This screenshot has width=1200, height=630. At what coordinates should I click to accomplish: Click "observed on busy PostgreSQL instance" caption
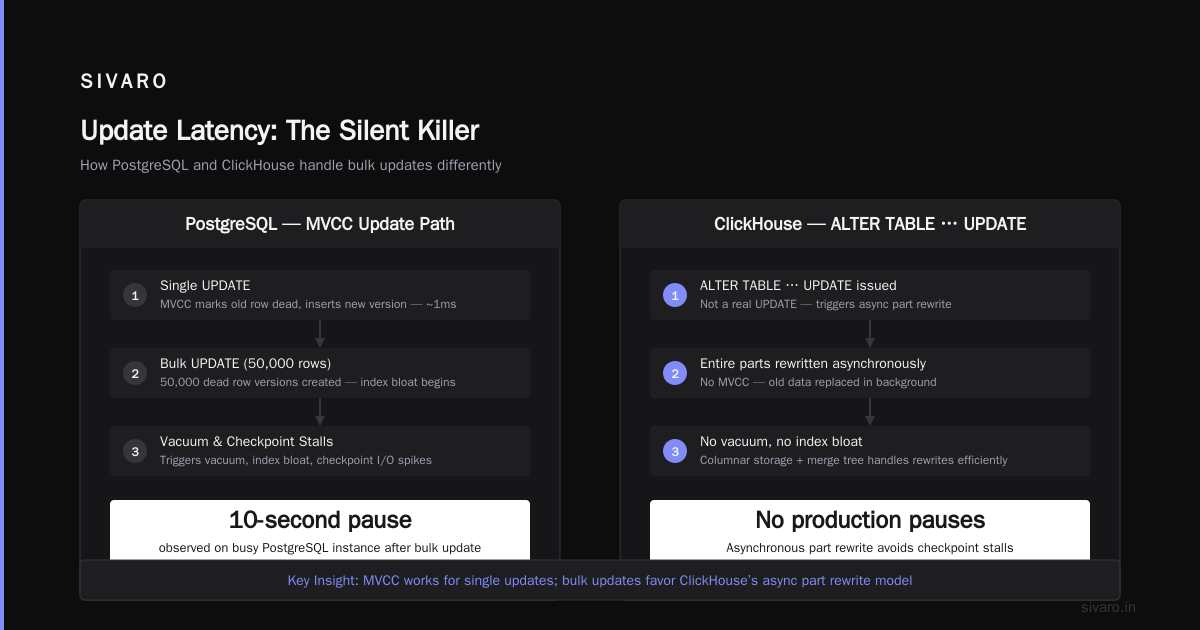320,548
